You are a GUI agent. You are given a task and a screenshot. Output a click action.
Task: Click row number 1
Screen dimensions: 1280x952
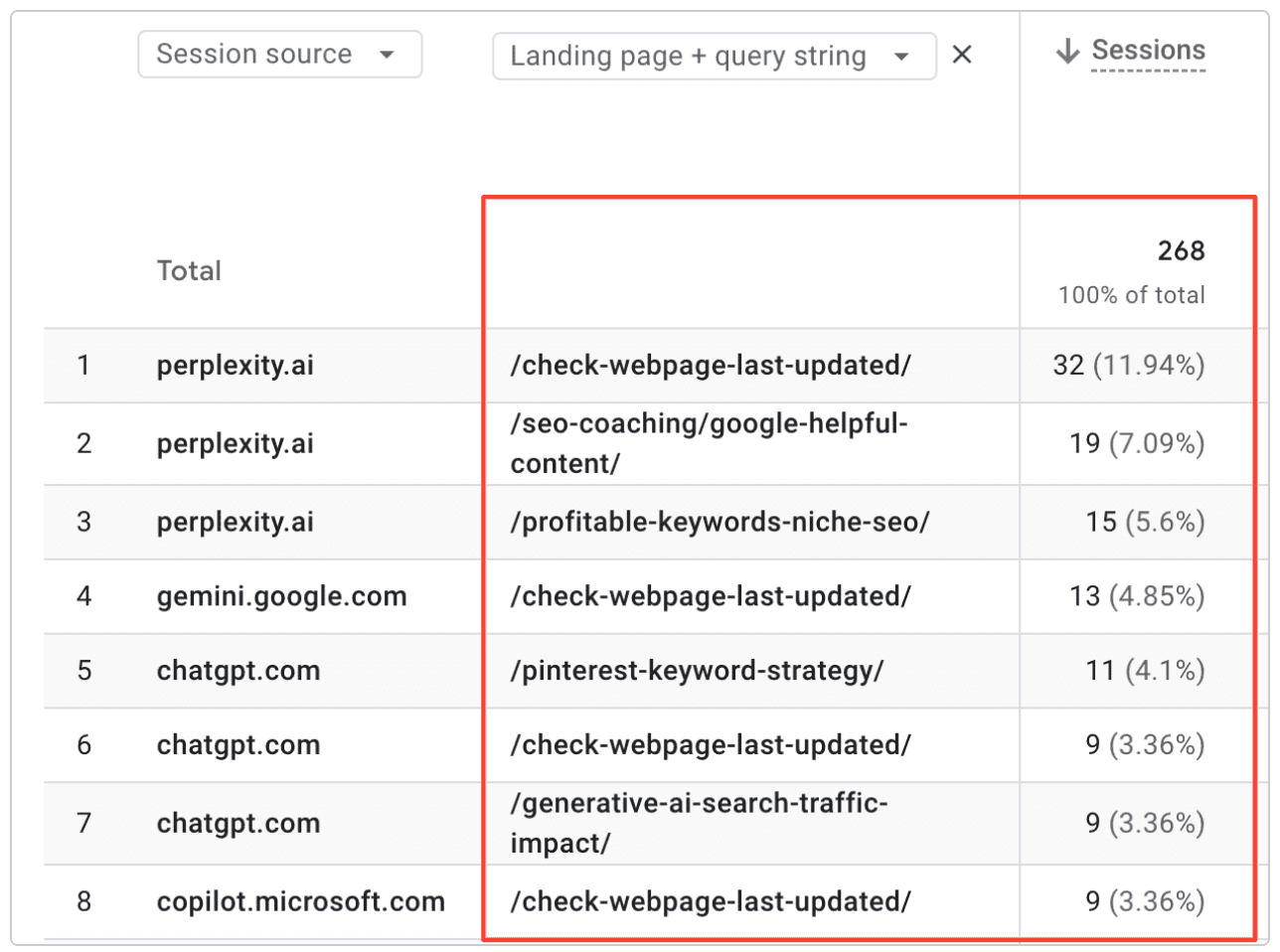tap(83, 365)
